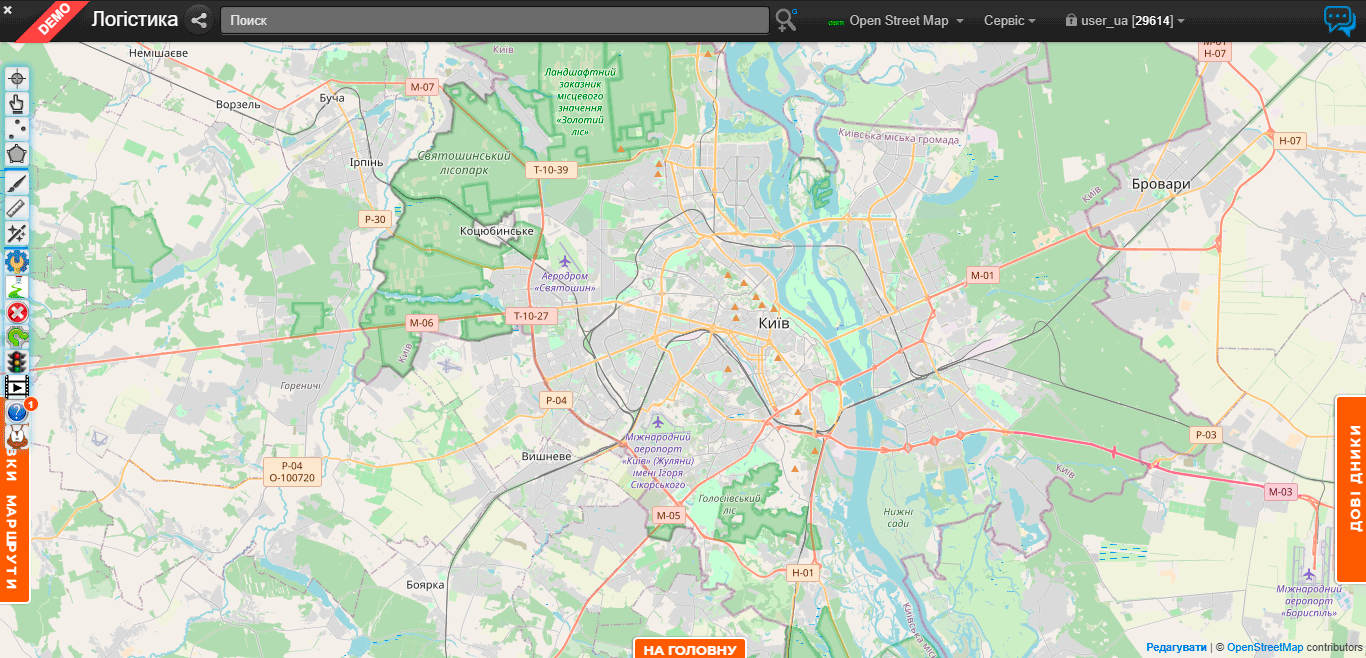
Task: Open the ДОВІДНИКИ side panel tab
Action: [x=1353, y=490]
